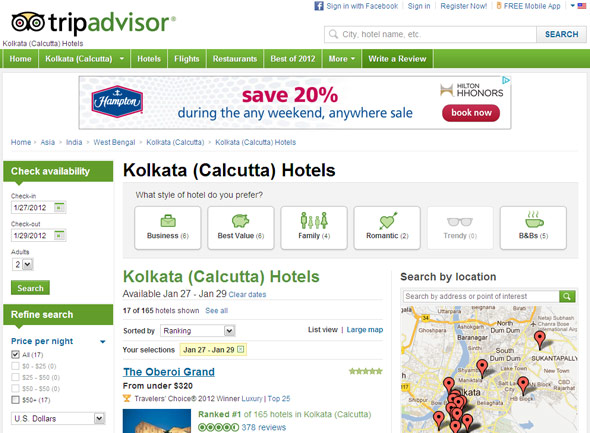The width and height of the screenshot is (590, 433).
Task: Pick the Family hotel style icon
Action: 314,220
